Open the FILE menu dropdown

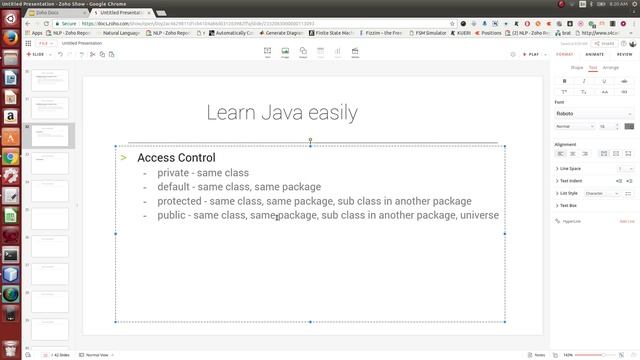point(46,43)
